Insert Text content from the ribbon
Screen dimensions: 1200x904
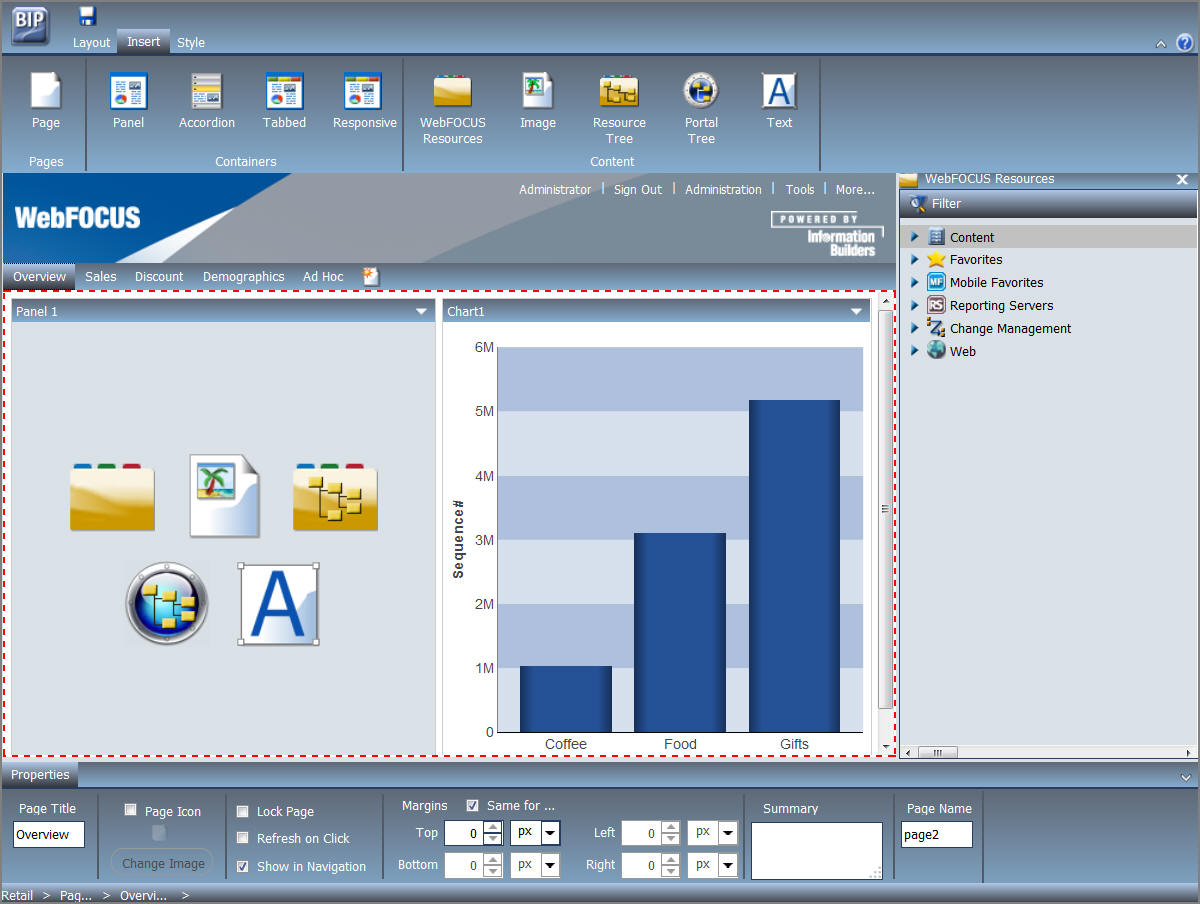pyautogui.click(x=779, y=100)
